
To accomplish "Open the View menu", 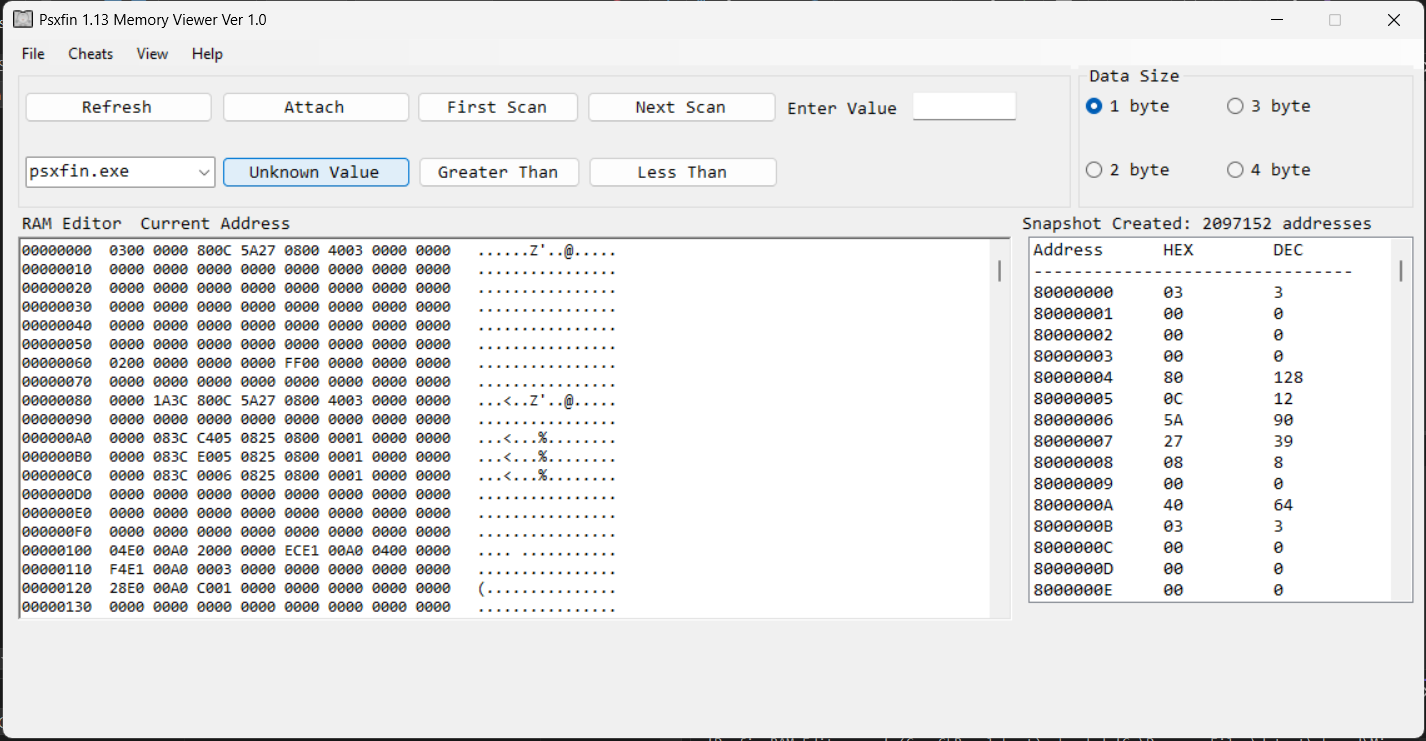I will (152, 54).
